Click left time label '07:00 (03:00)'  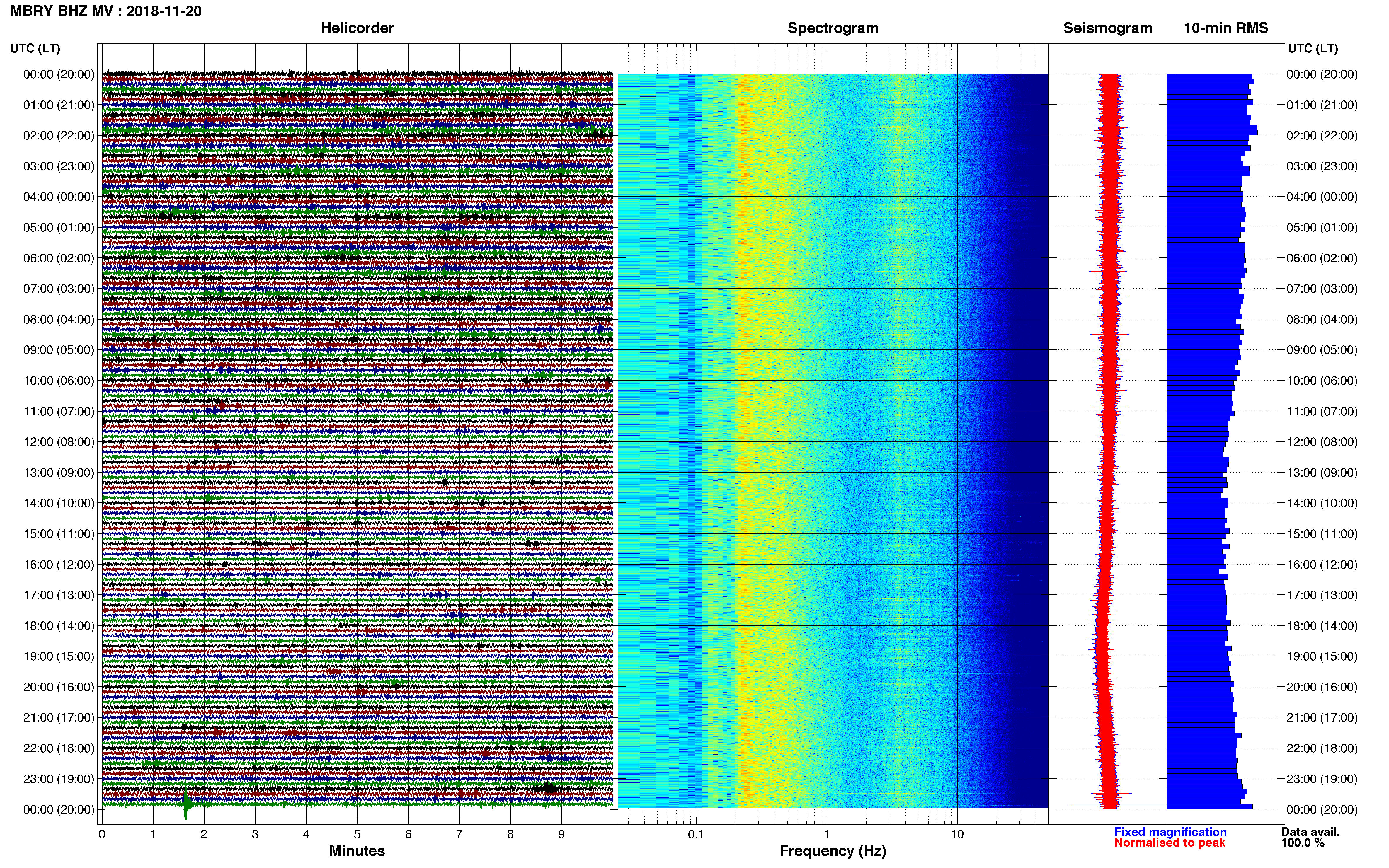pyautogui.click(x=59, y=289)
